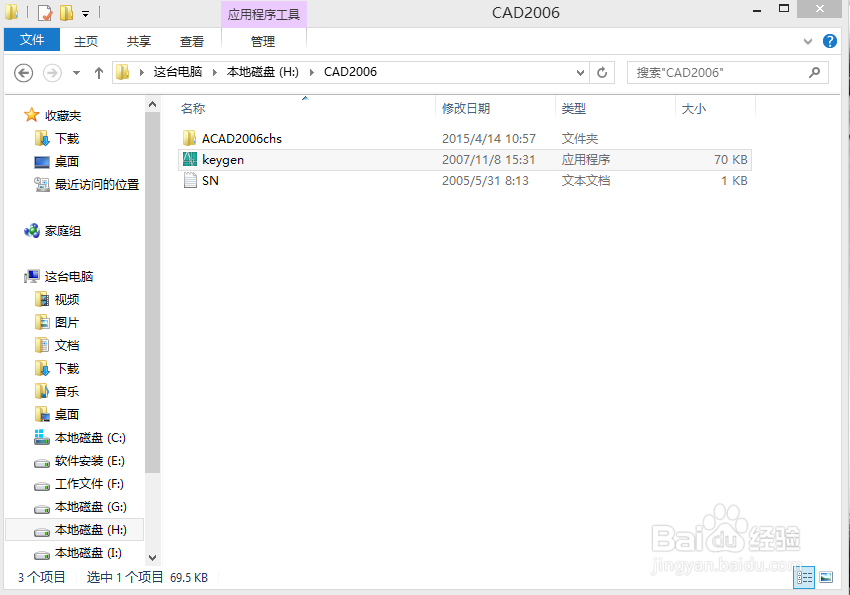
Task: Sort by 修改日期 (Date modified) column
Action: tap(466, 108)
